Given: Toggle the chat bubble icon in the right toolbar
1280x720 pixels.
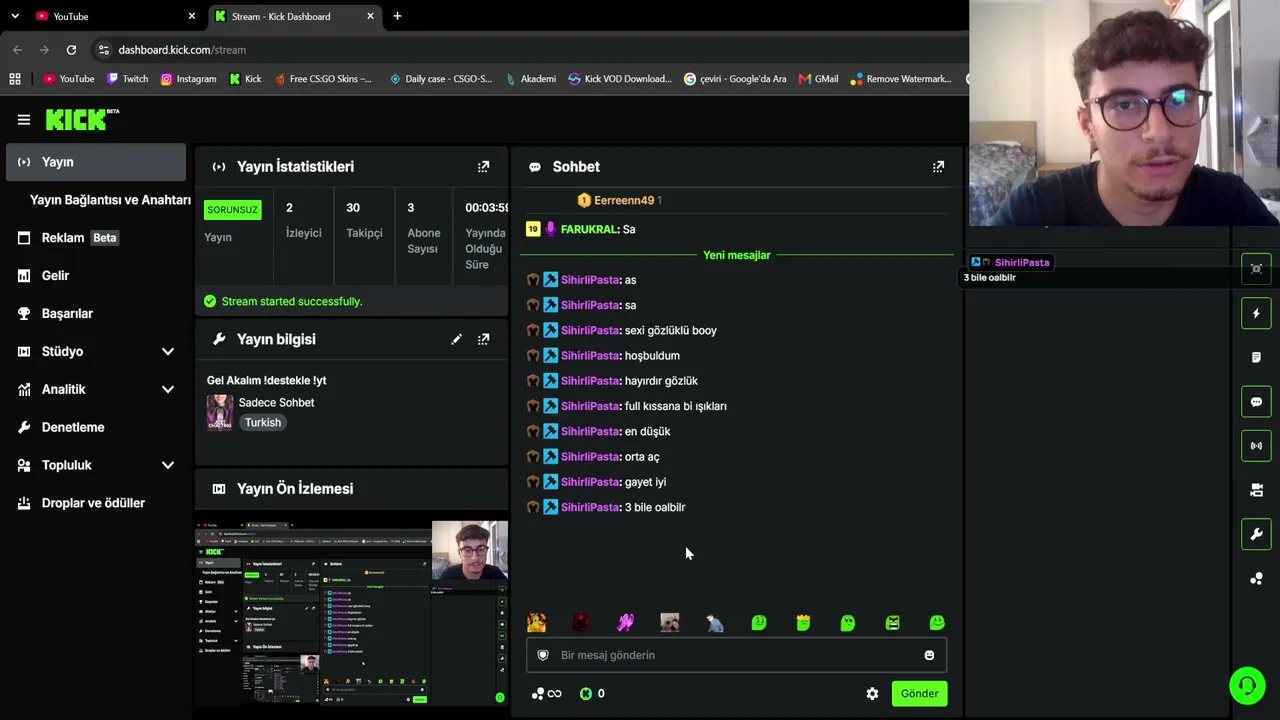Looking at the screenshot, I should [1257, 402].
